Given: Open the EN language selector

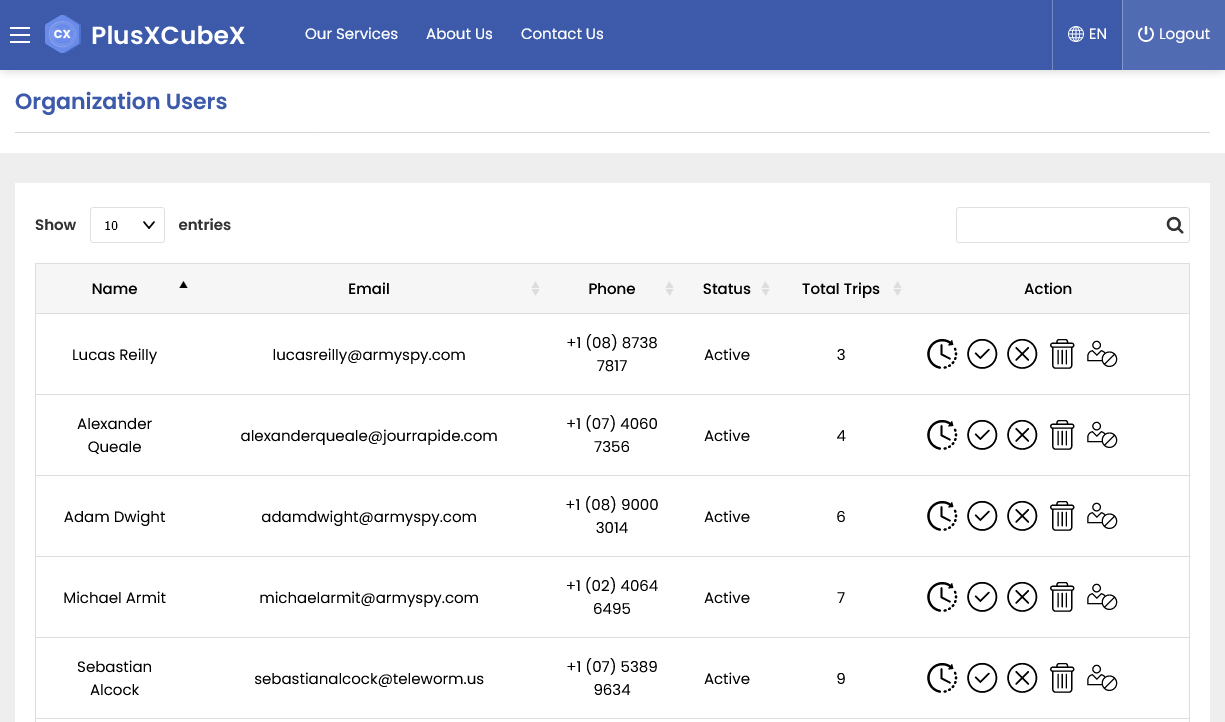Looking at the screenshot, I should coord(1087,34).
